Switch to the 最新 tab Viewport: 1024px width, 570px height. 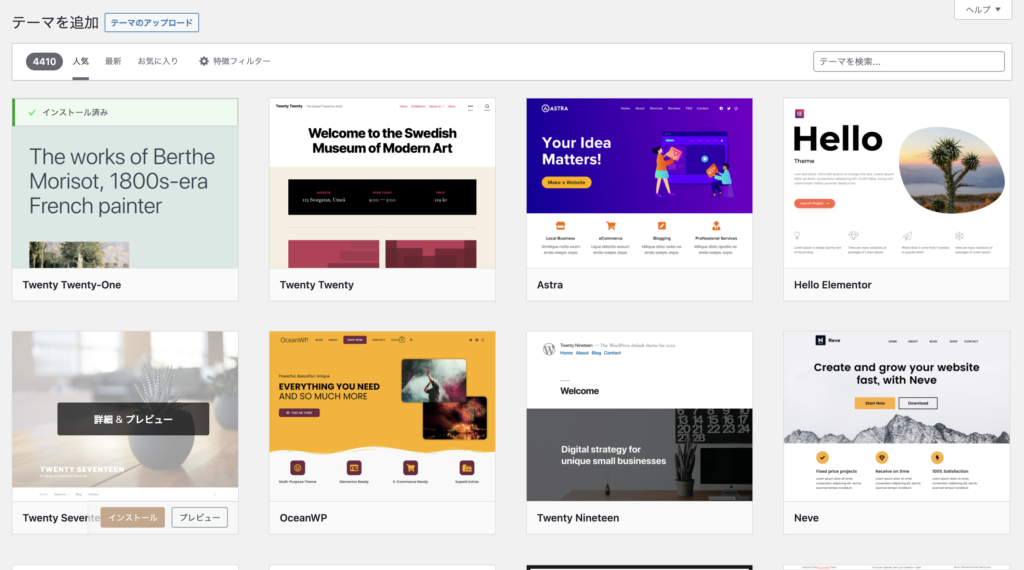point(113,61)
